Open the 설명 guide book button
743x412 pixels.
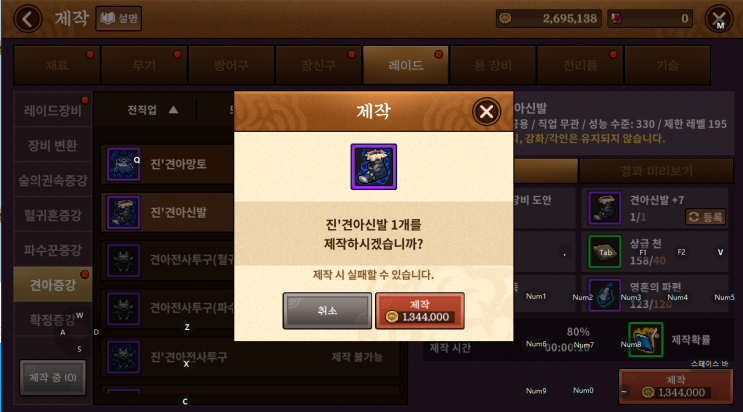click(x=118, y=18)
